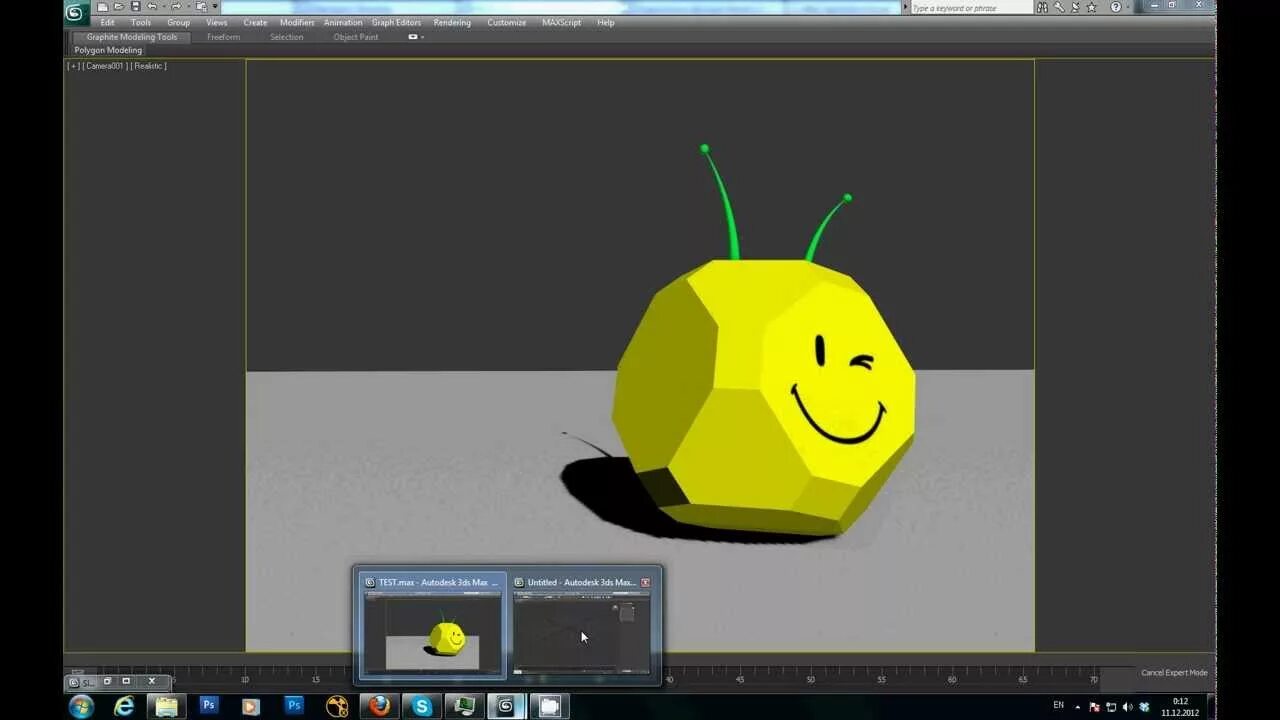The height and width of the screenshot is (720, 1280).
Task: Click the Redo arrow icon
Action: 175,7
